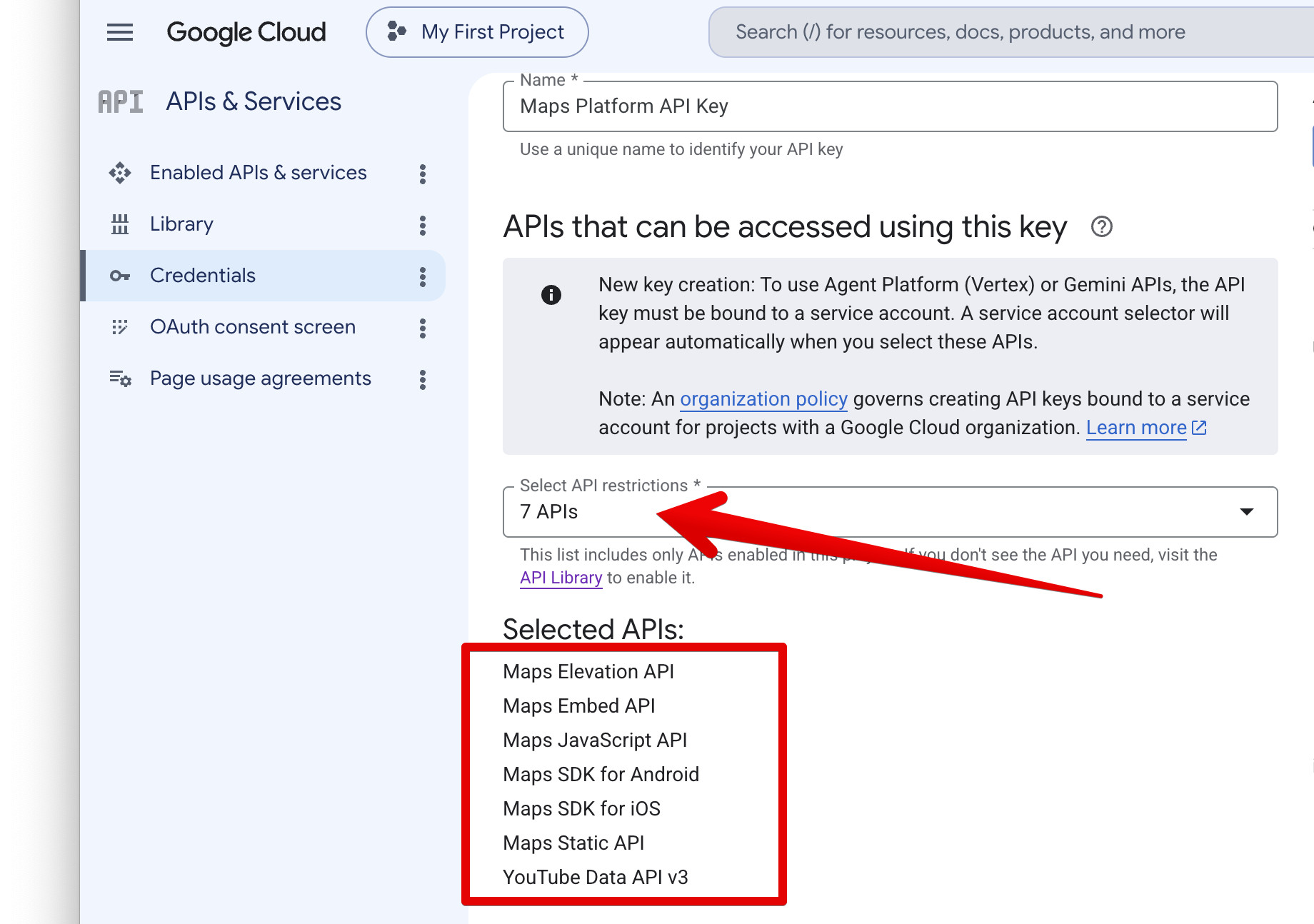1314x924 pixels.
Task: Click the Credentials key icon
Action: (120, 276)
